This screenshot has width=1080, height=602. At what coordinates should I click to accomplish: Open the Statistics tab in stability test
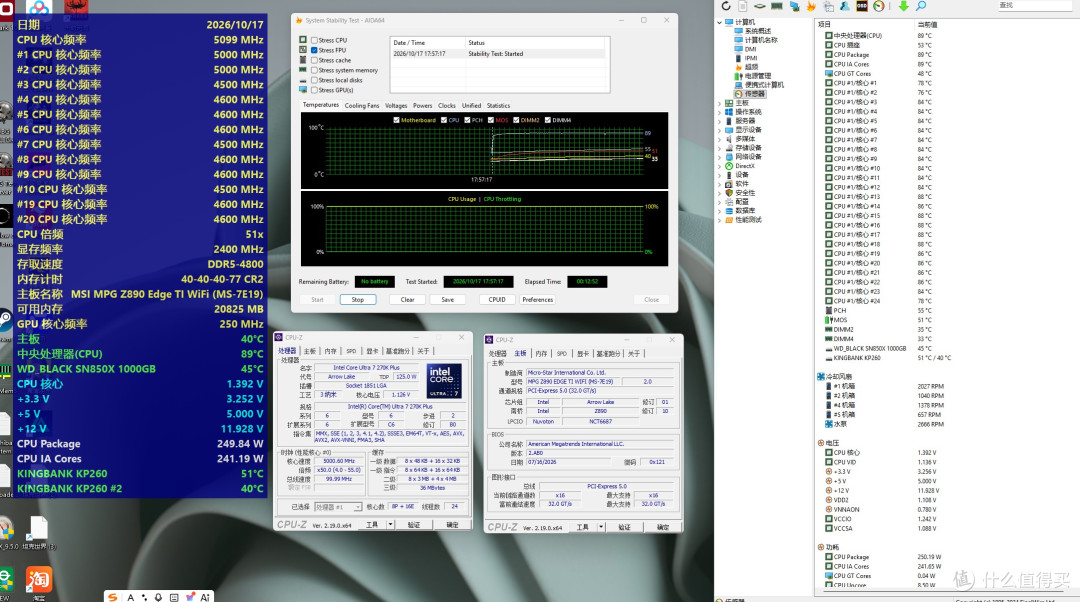click(x=498, y=106)
